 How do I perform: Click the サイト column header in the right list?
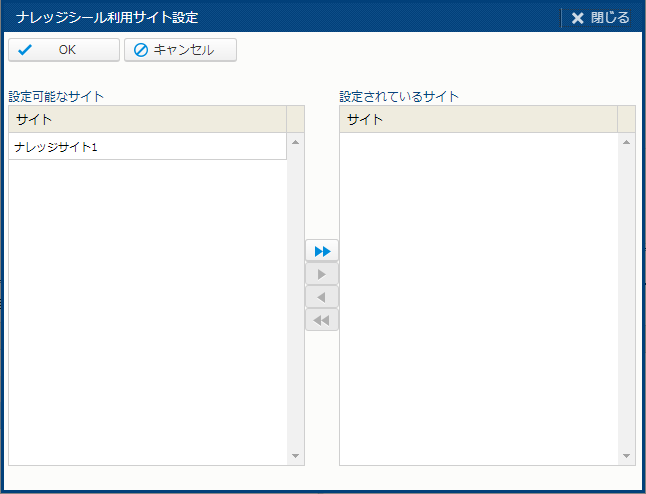pos(478,120)
